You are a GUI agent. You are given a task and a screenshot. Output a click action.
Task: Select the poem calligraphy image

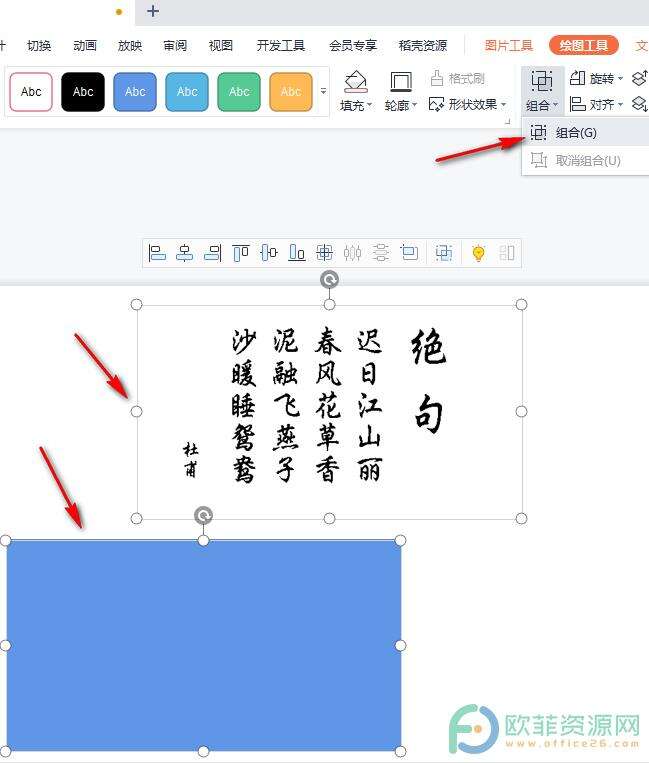[329, 411]
